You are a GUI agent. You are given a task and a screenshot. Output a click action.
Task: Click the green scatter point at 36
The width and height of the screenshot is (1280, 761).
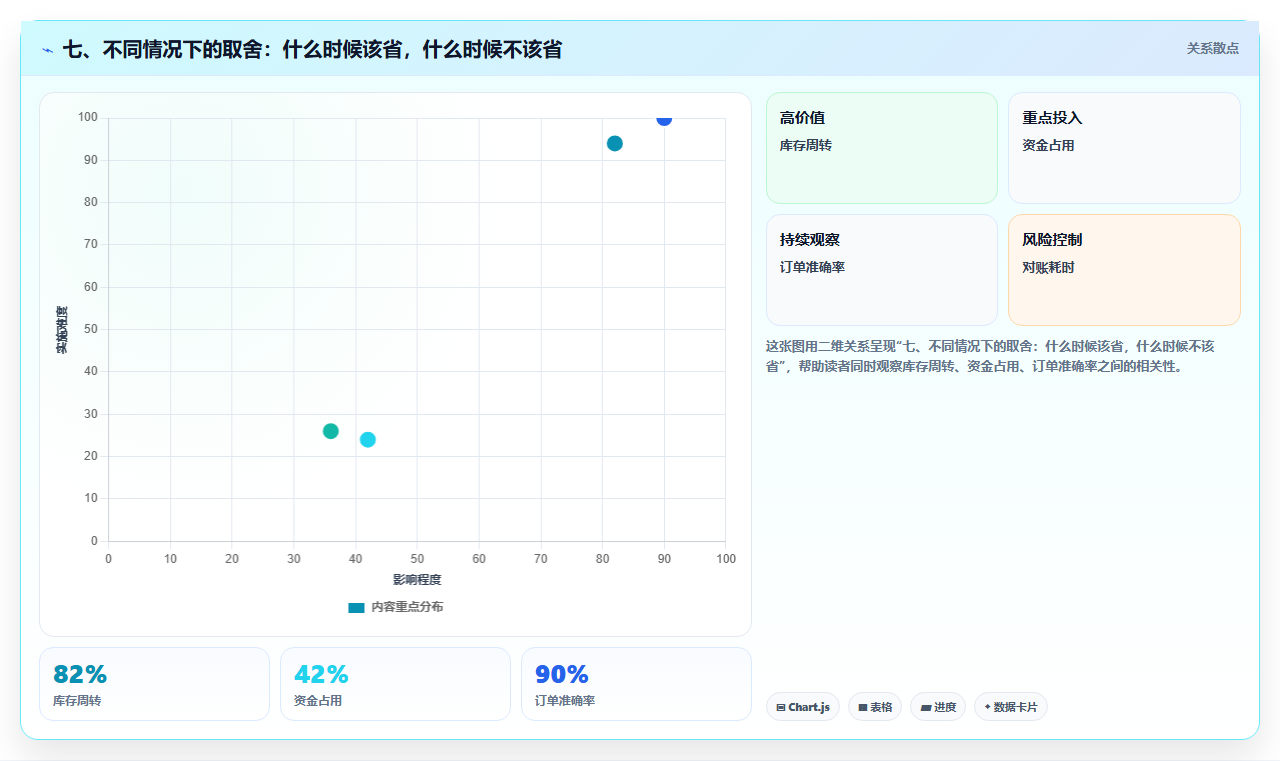pos(331,431)
